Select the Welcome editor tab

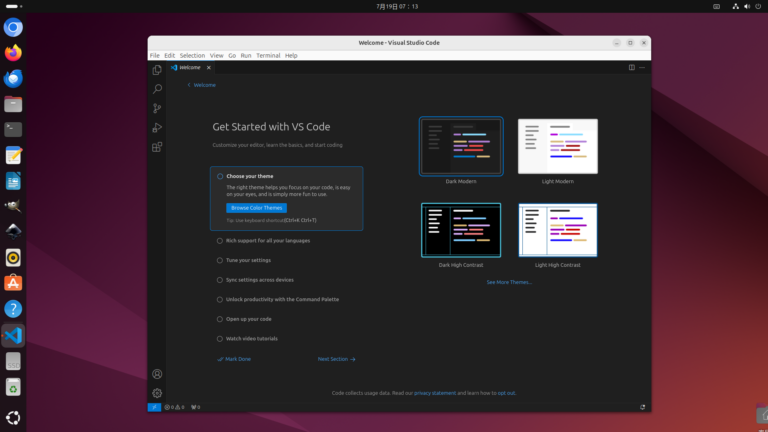[x=191, y=68]
